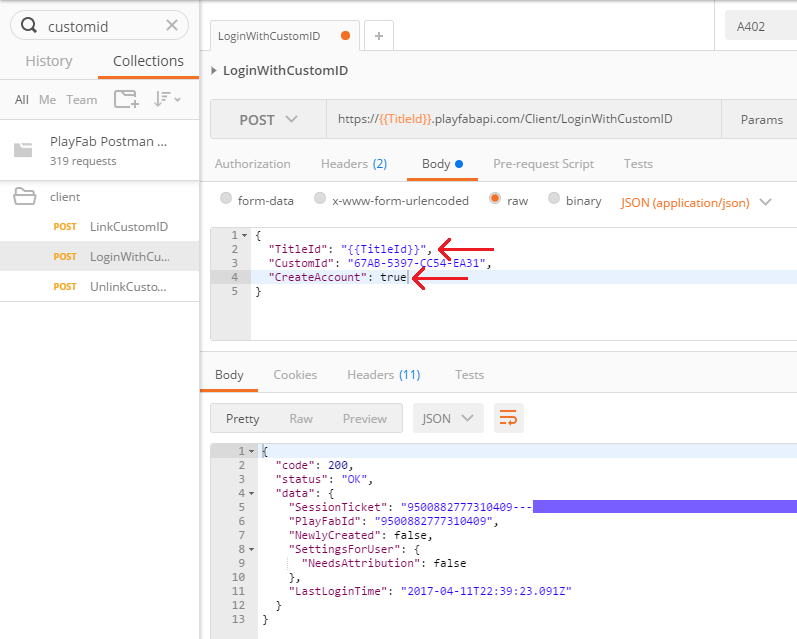Viewport: 797px width, 639px height.
Task: Fold the data object at line 4
Action: click(252, 494)
